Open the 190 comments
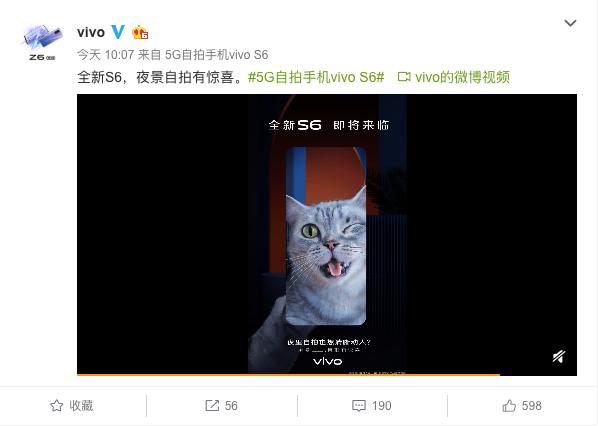598x426 pixels. 382,405
